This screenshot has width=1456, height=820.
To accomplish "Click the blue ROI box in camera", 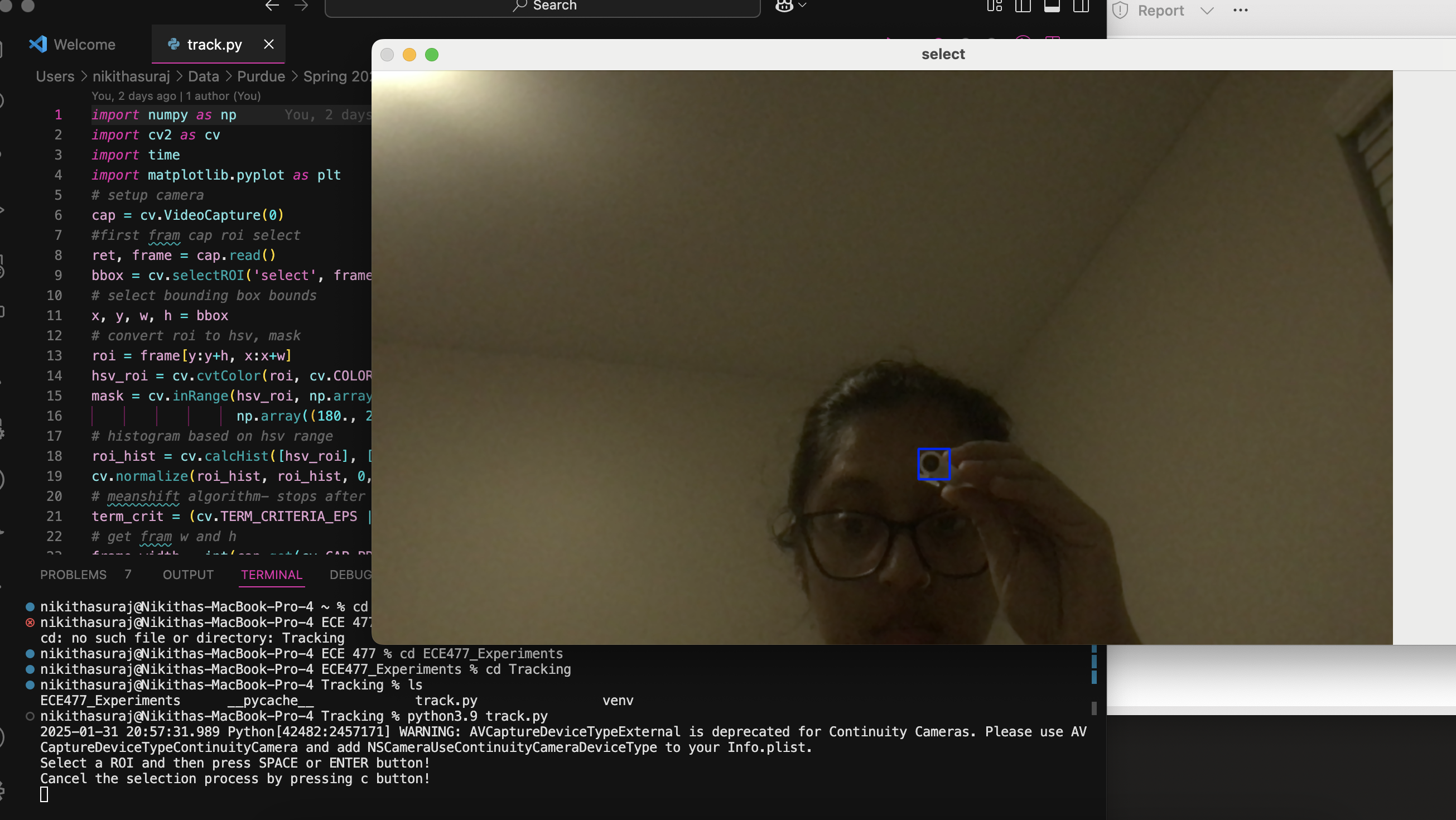I will click(933, 464).
